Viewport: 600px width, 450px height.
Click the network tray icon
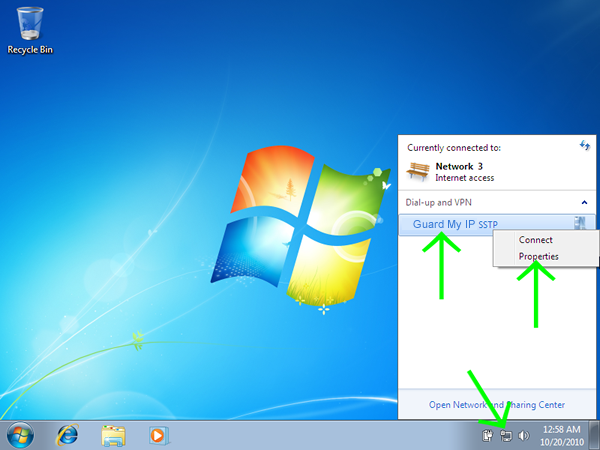(506, 435)
